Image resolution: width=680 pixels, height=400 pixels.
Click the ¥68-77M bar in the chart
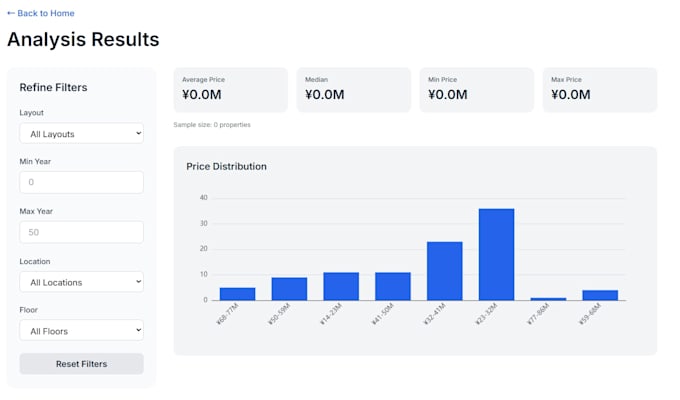[238, 294]
